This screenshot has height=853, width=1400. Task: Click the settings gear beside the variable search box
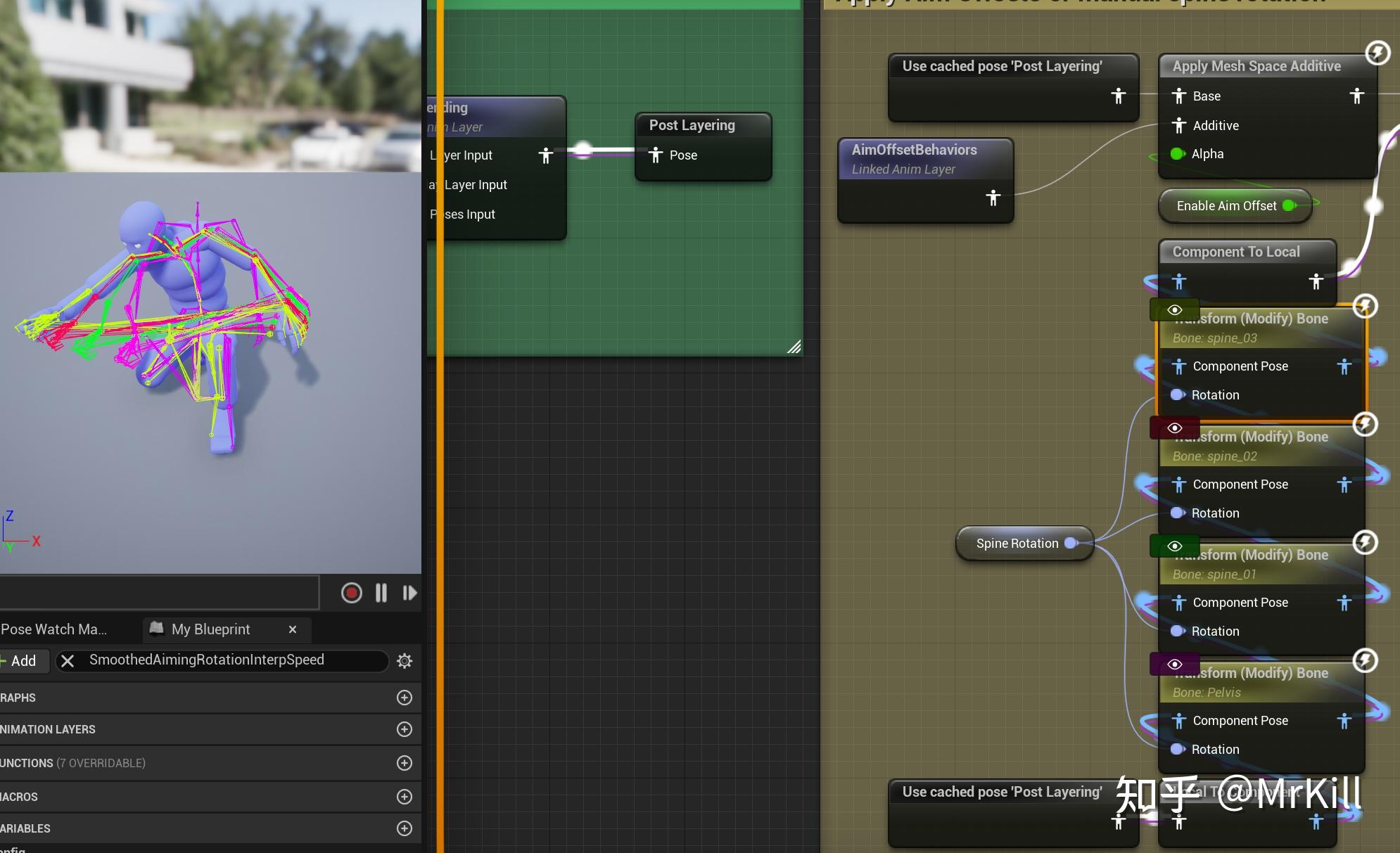[405, 660]
